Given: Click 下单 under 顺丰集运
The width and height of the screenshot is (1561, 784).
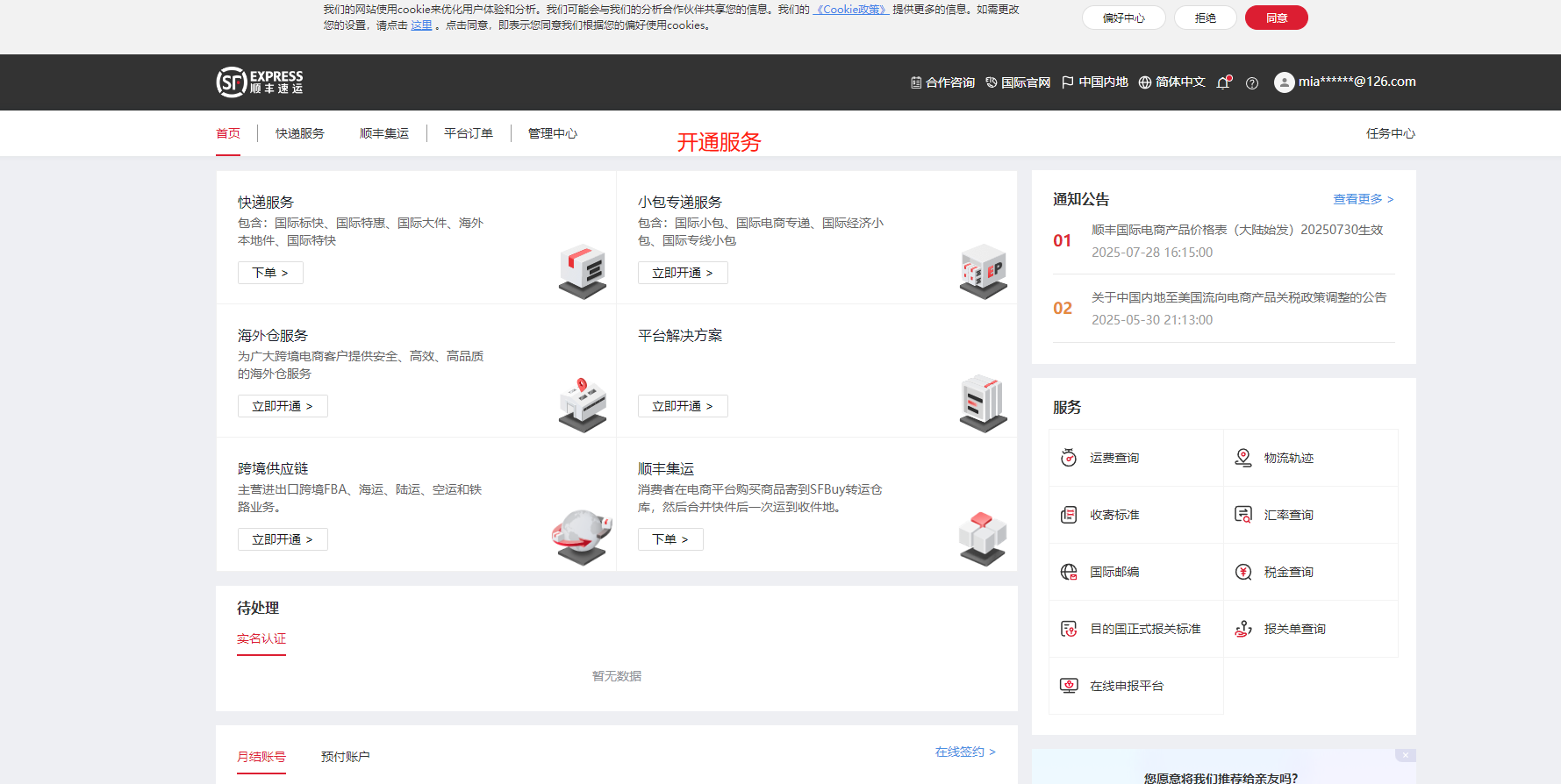Looking at the screenshot, I should pyautogui.click(x=670, y=539).
